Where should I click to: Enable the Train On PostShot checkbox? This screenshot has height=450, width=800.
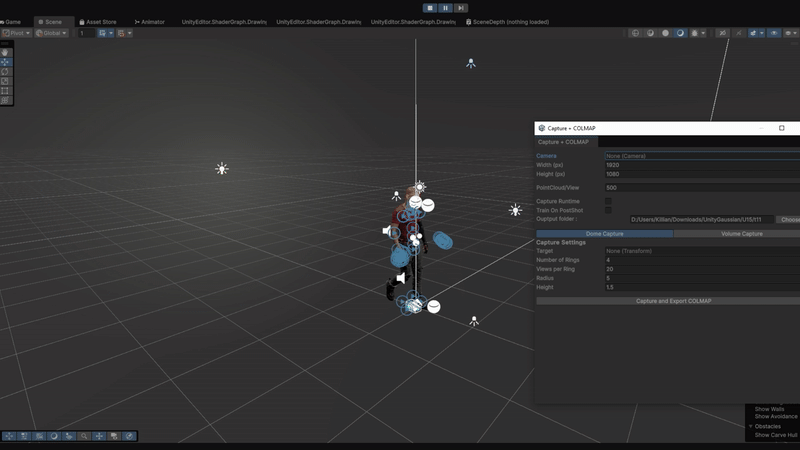[608, 210]
